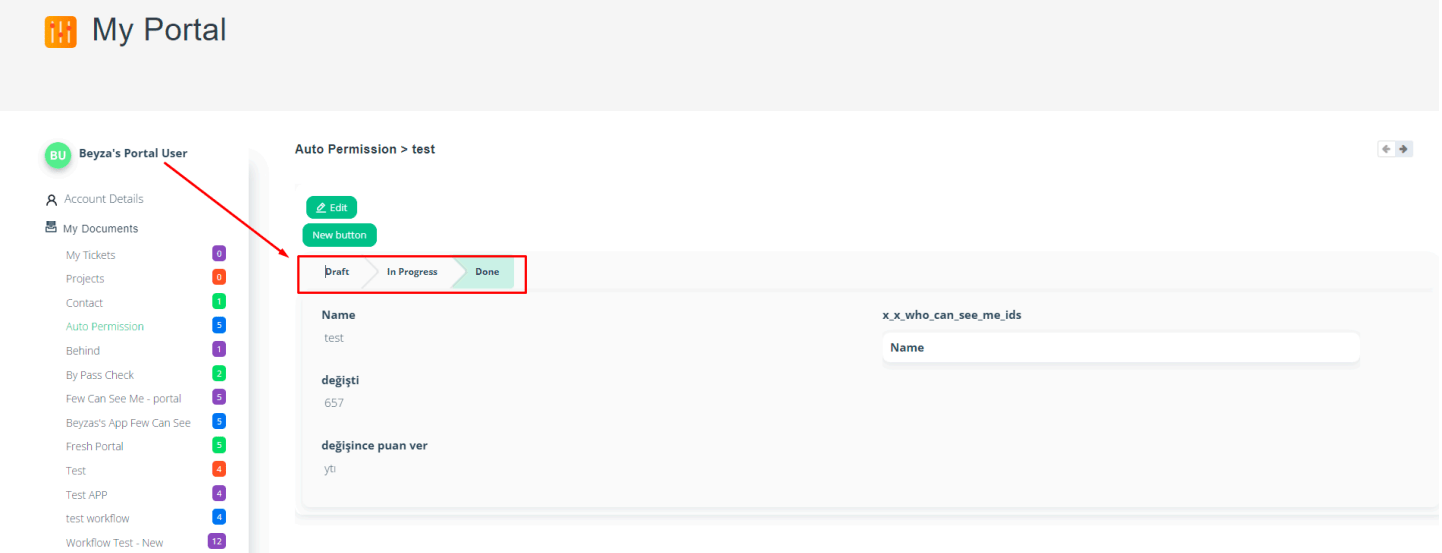Open By Pass Check in sidebar

pos(100,375)
